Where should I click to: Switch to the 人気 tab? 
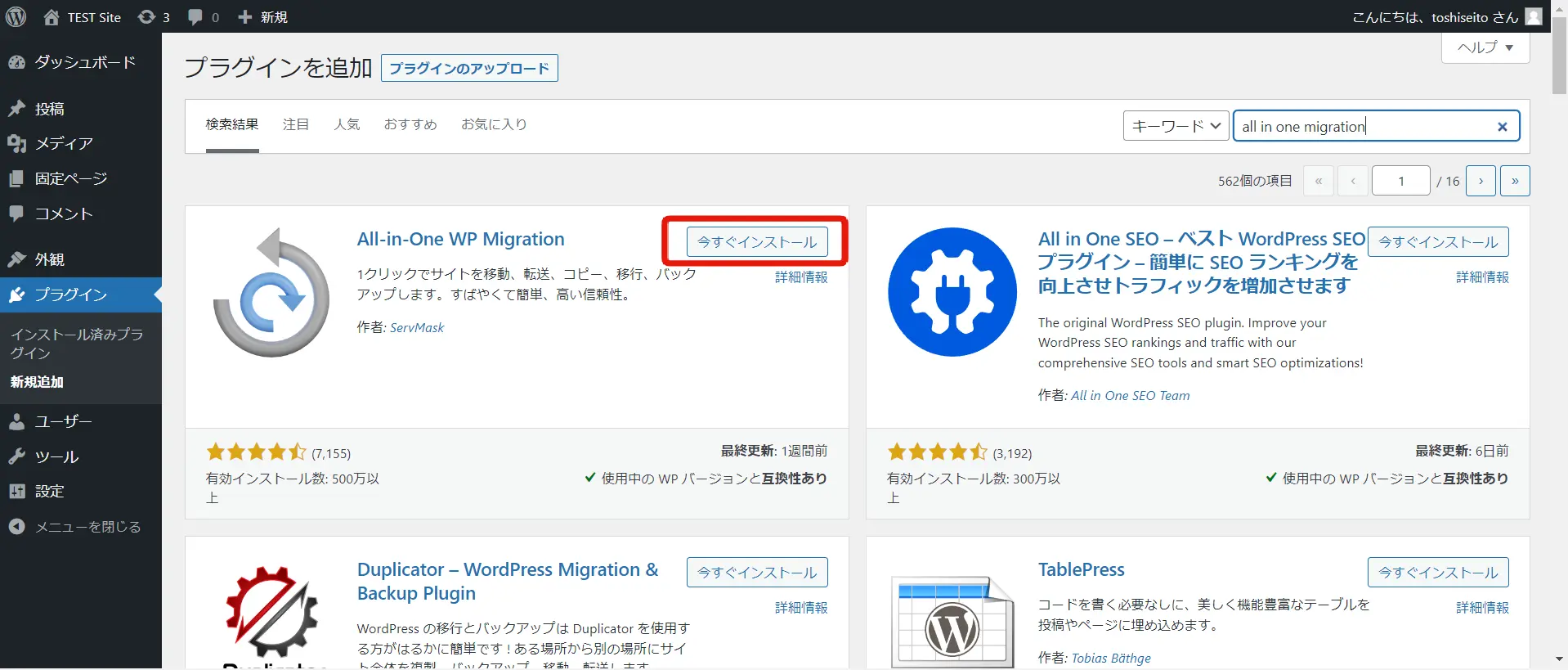coord(347,124)
